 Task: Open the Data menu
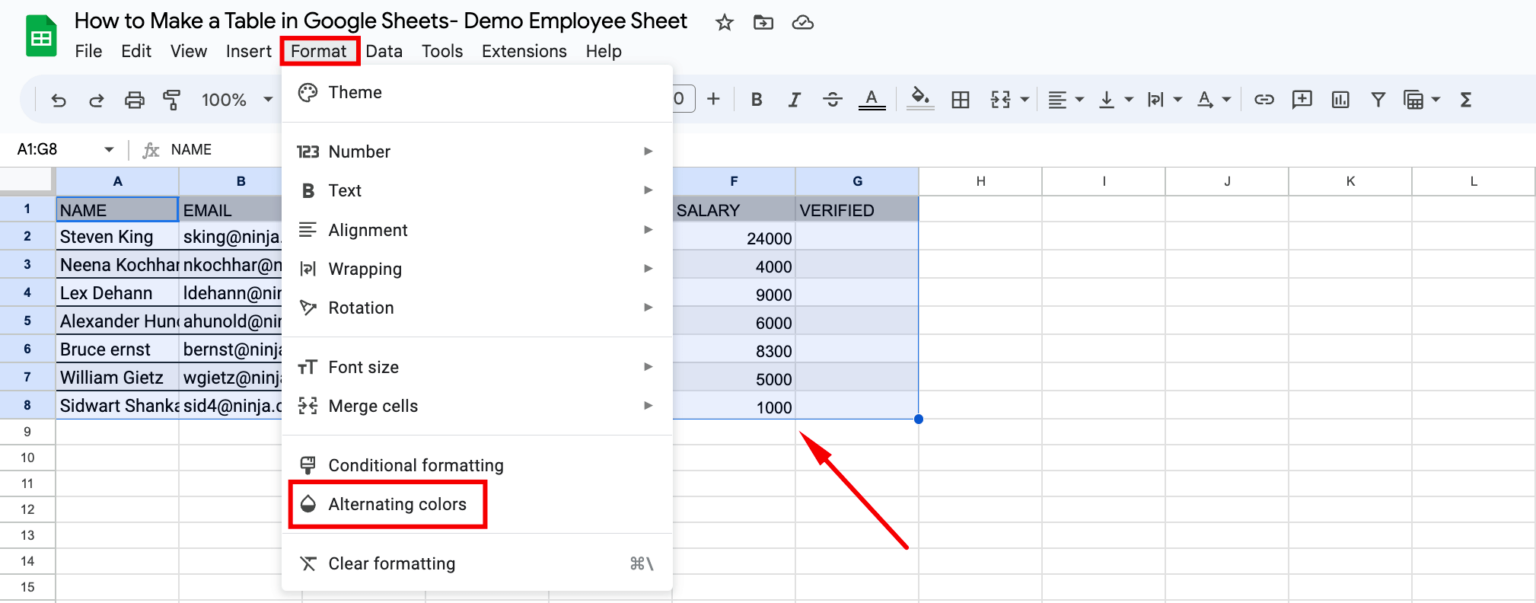(384, 51)
